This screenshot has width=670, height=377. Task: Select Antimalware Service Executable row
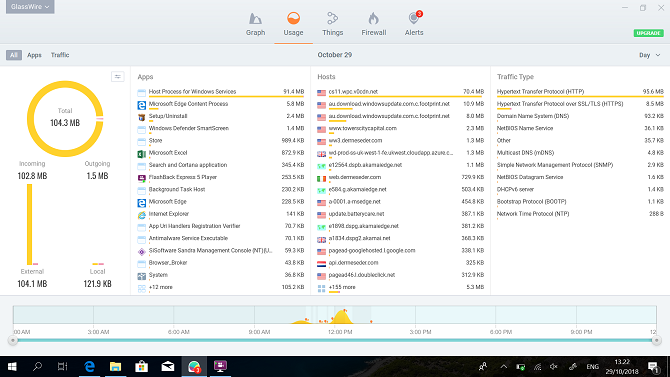[x=220, y=239]
